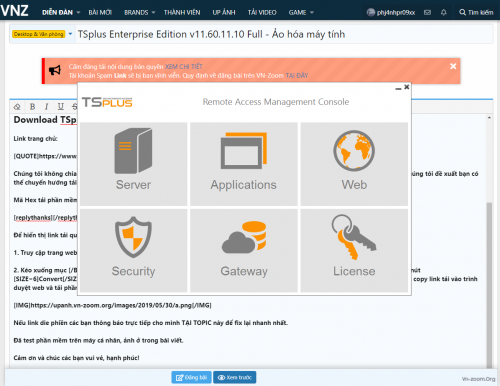Screen dimensions: 500x386
Task: Click the 'Download TSp' heading text
Action: click(45, 120)
